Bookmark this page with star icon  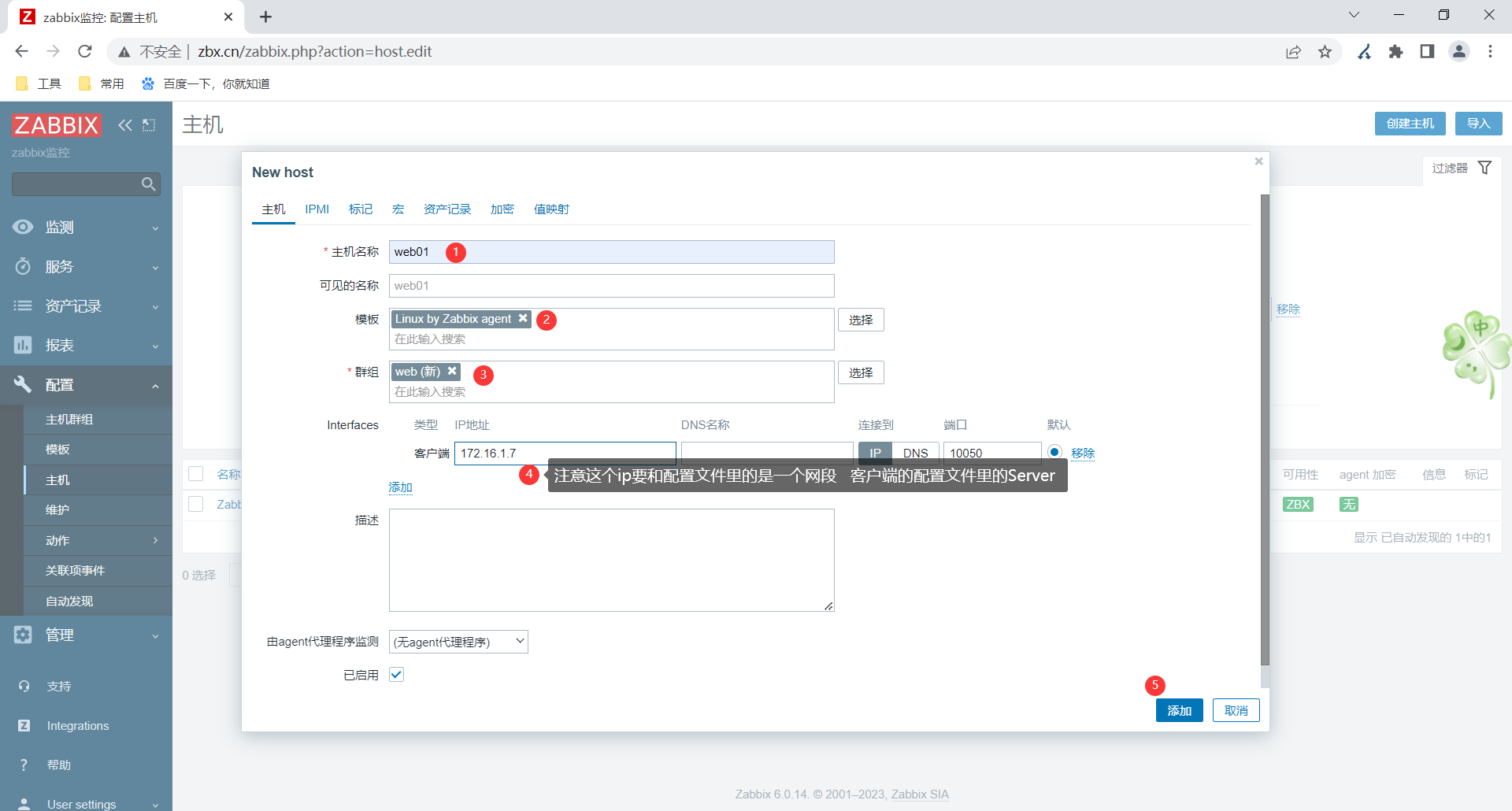(x=1325, y=52)
